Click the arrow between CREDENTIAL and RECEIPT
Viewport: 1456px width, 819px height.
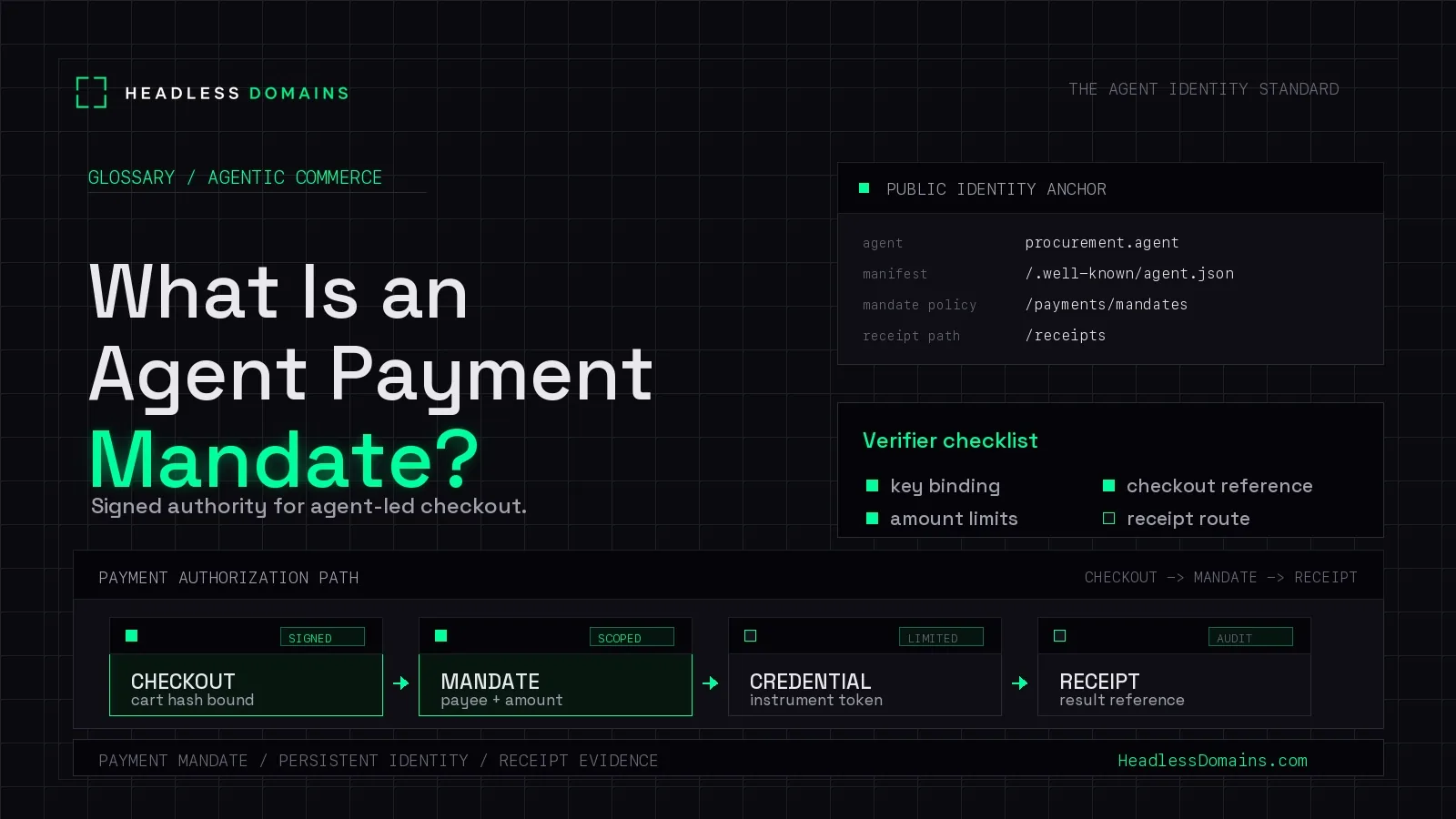coord(1019,682)
